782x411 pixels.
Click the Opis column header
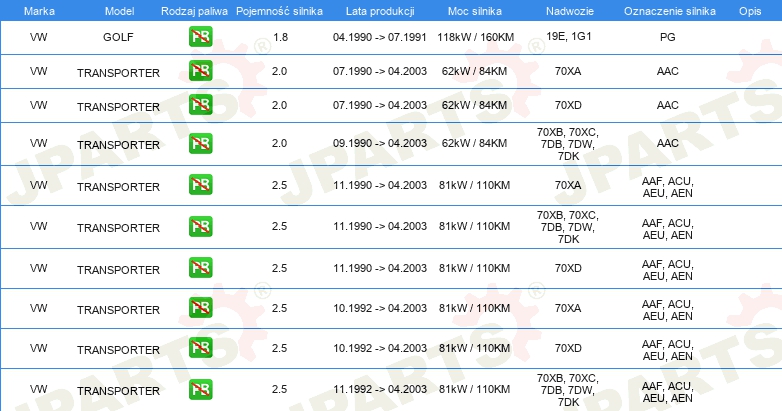coord(750,11)
